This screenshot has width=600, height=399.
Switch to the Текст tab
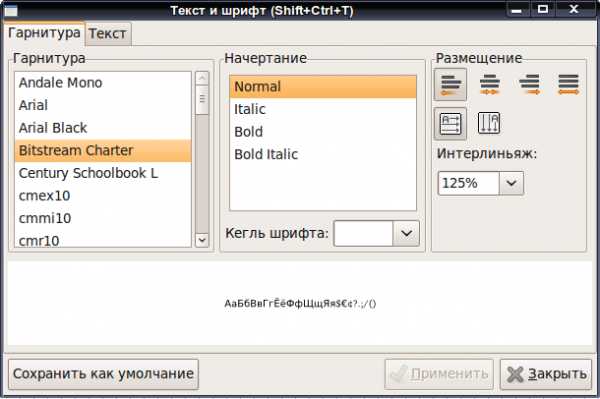[108, 34]
